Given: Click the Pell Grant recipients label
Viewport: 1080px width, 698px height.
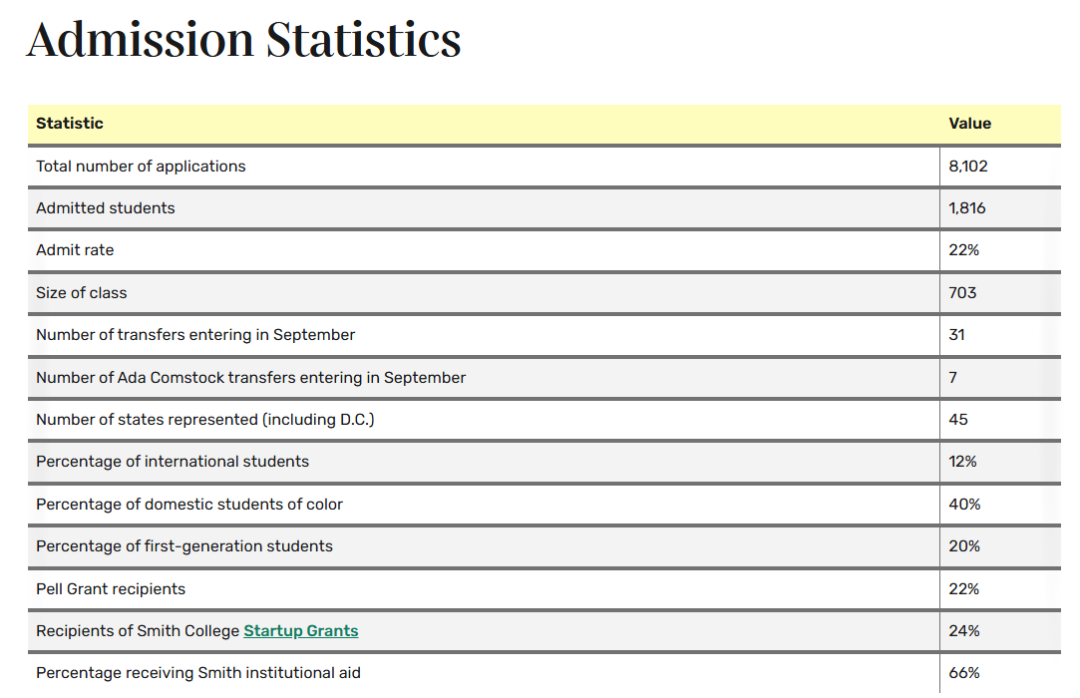Looking at the screenshot, I should (x=111, y=589).
